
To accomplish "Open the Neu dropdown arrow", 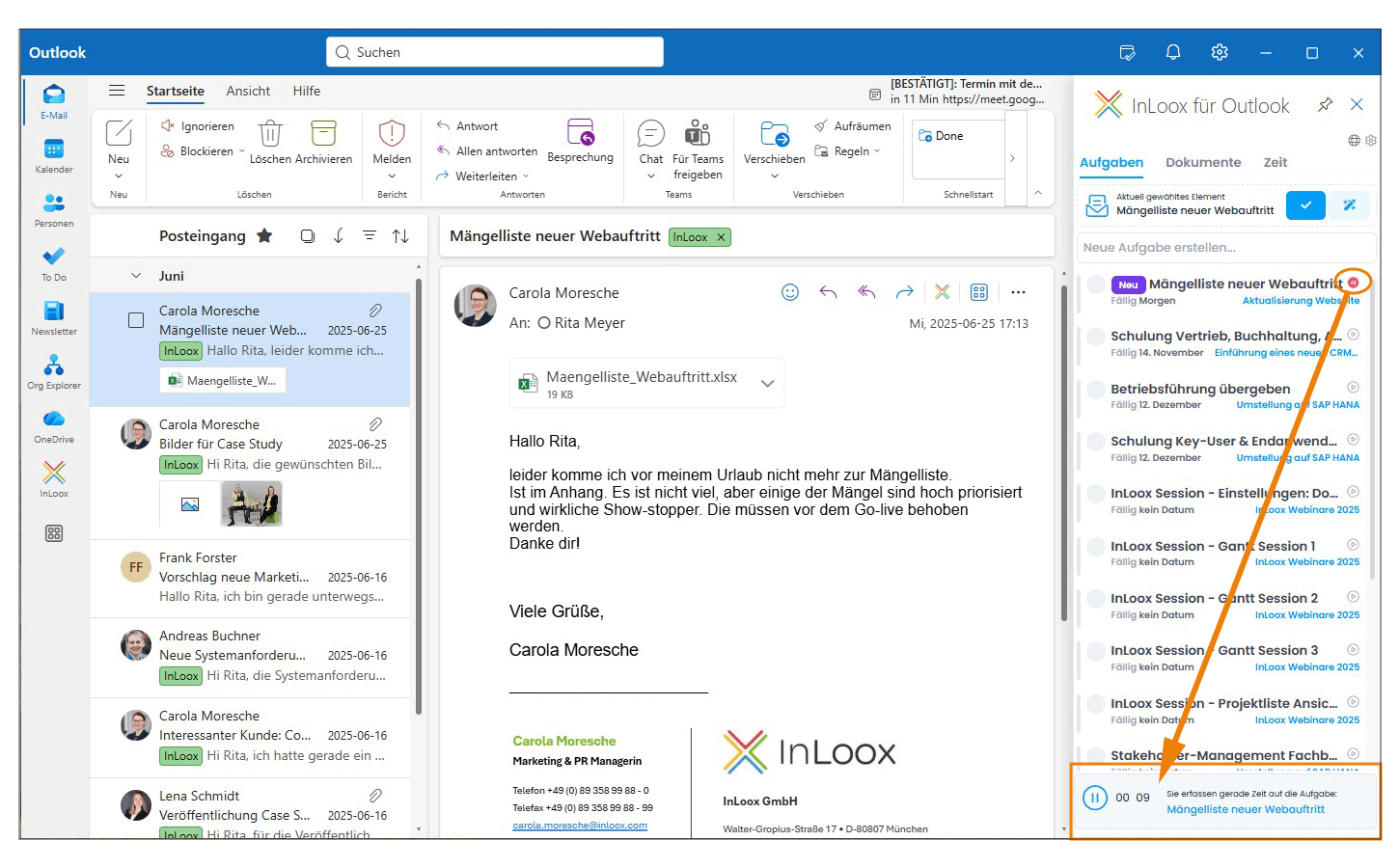I will coord(119,176).
